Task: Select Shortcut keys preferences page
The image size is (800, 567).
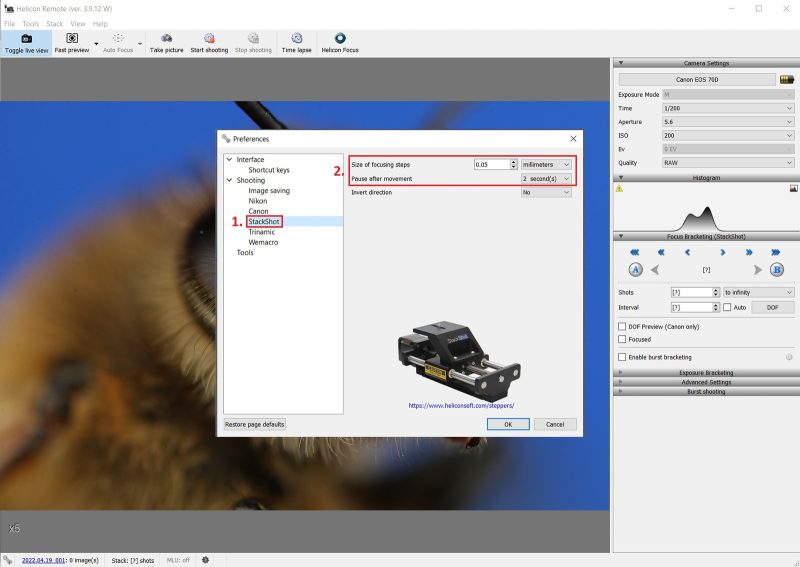Action: 269,170
